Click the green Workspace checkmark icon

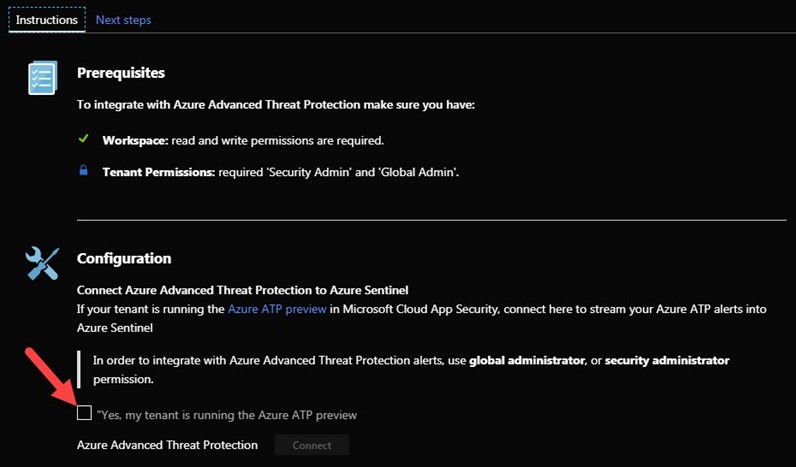coord(84,140)
